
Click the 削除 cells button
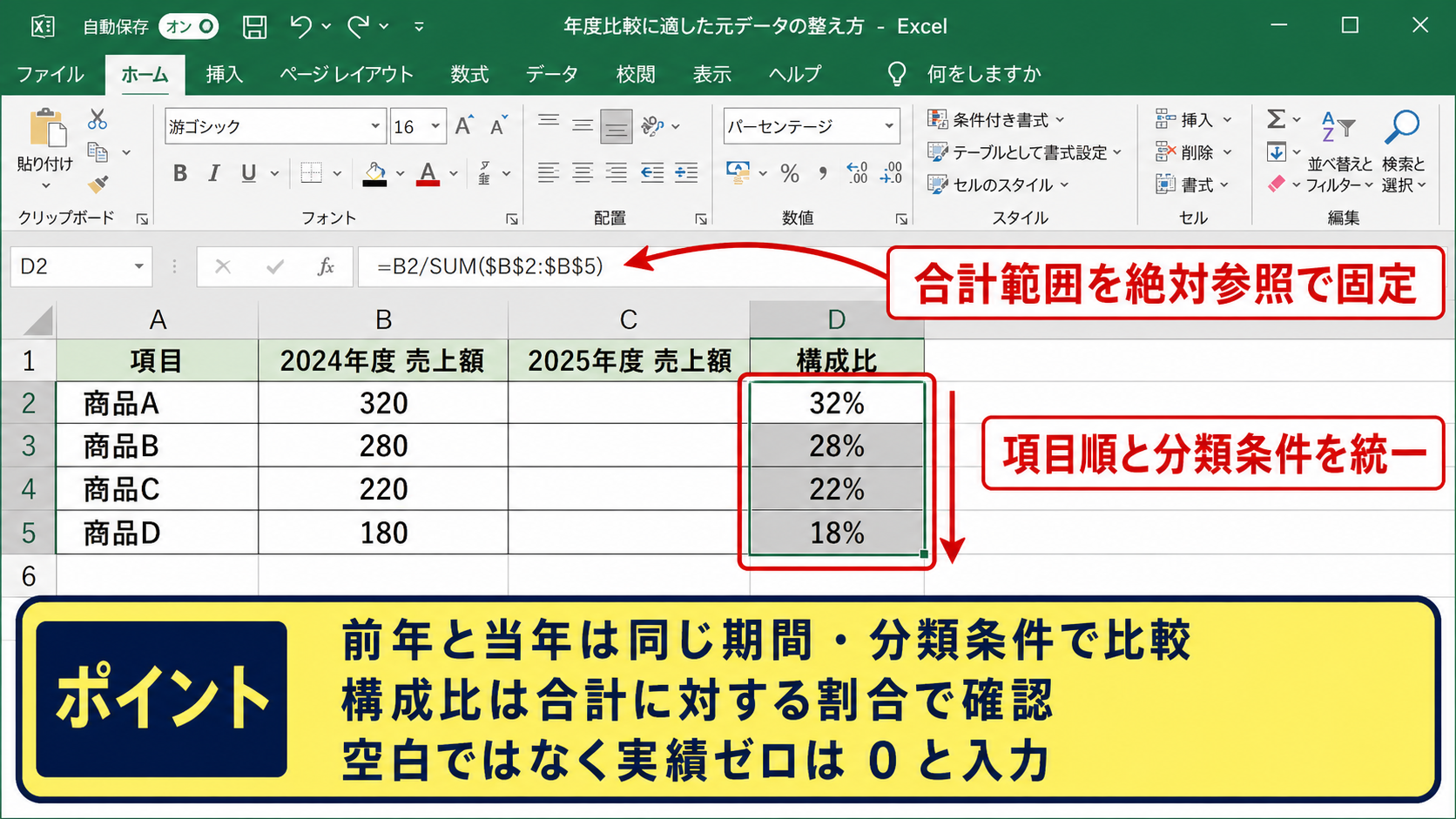[x=1194, y=152]
